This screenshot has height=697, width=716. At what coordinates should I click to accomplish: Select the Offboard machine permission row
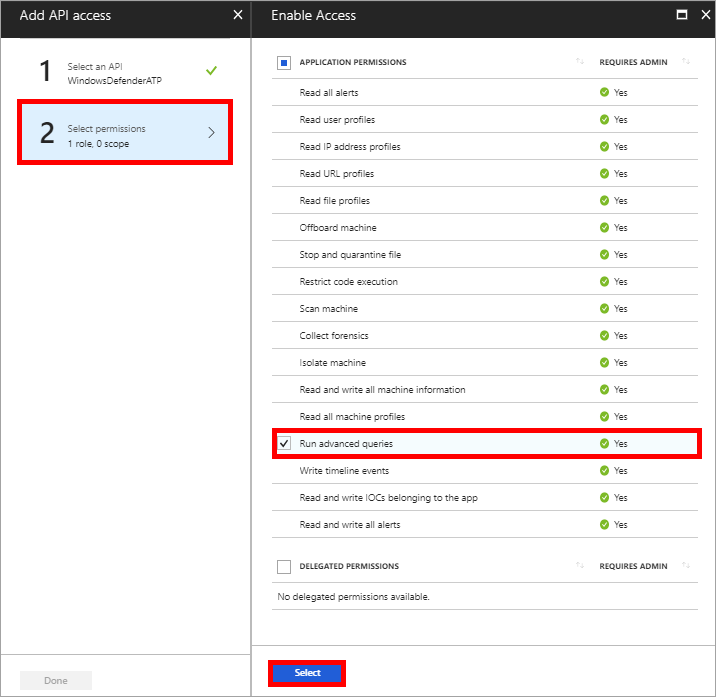[x=338, y=228]
